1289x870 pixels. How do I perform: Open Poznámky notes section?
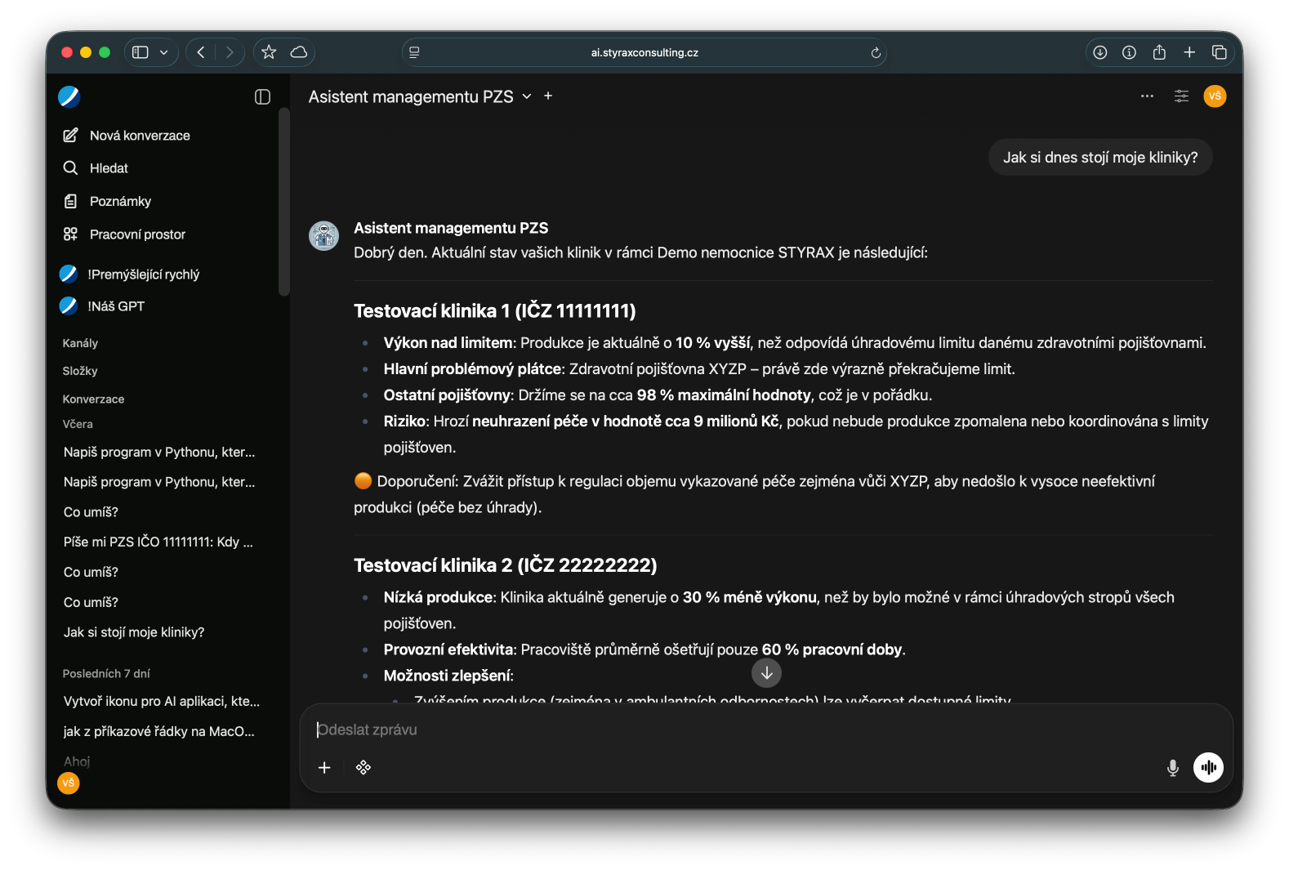(120, 201)
